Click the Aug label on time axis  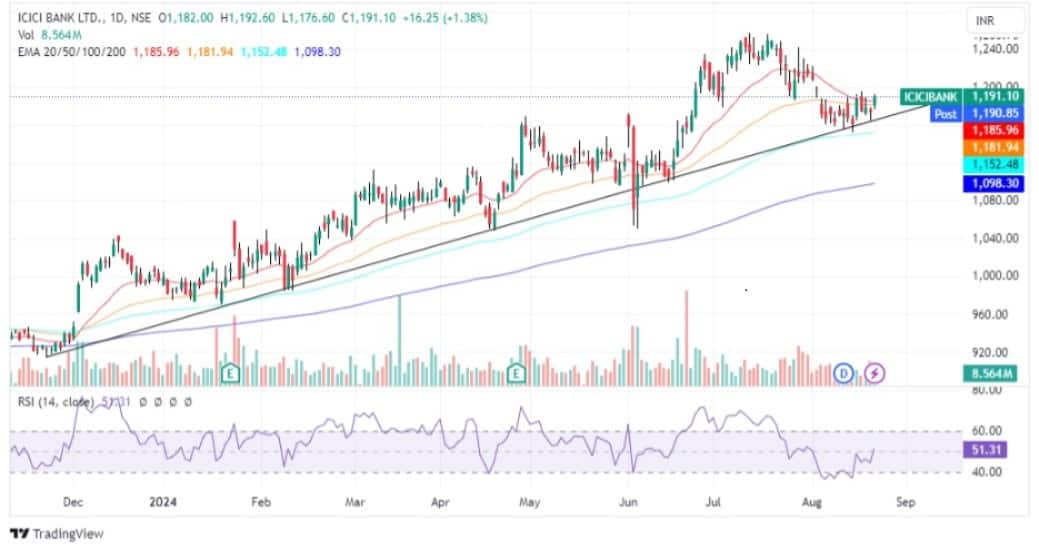(812, 502)
